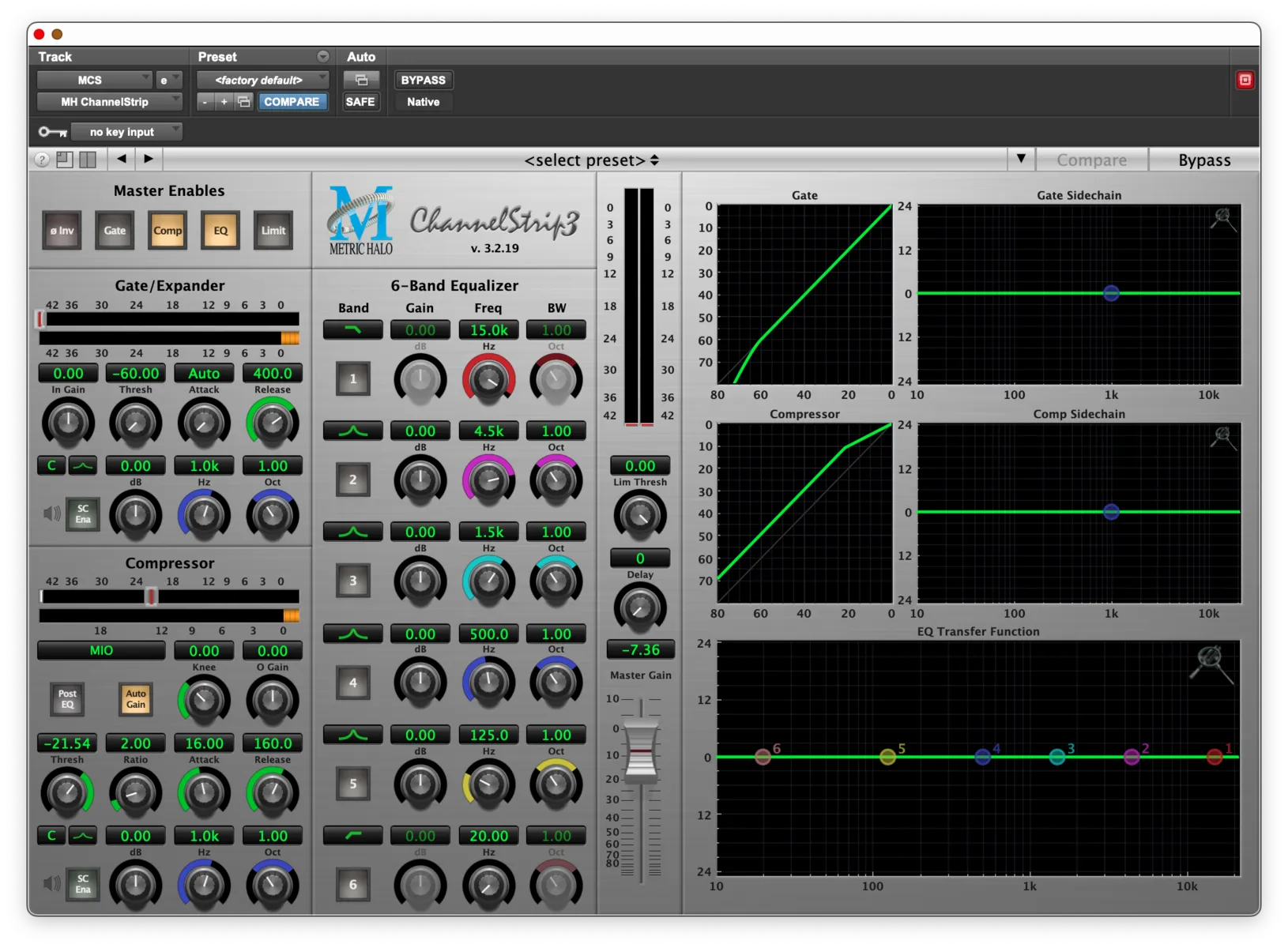Click Gate Sidechain zoom magnifier icon

[1222, 220]
